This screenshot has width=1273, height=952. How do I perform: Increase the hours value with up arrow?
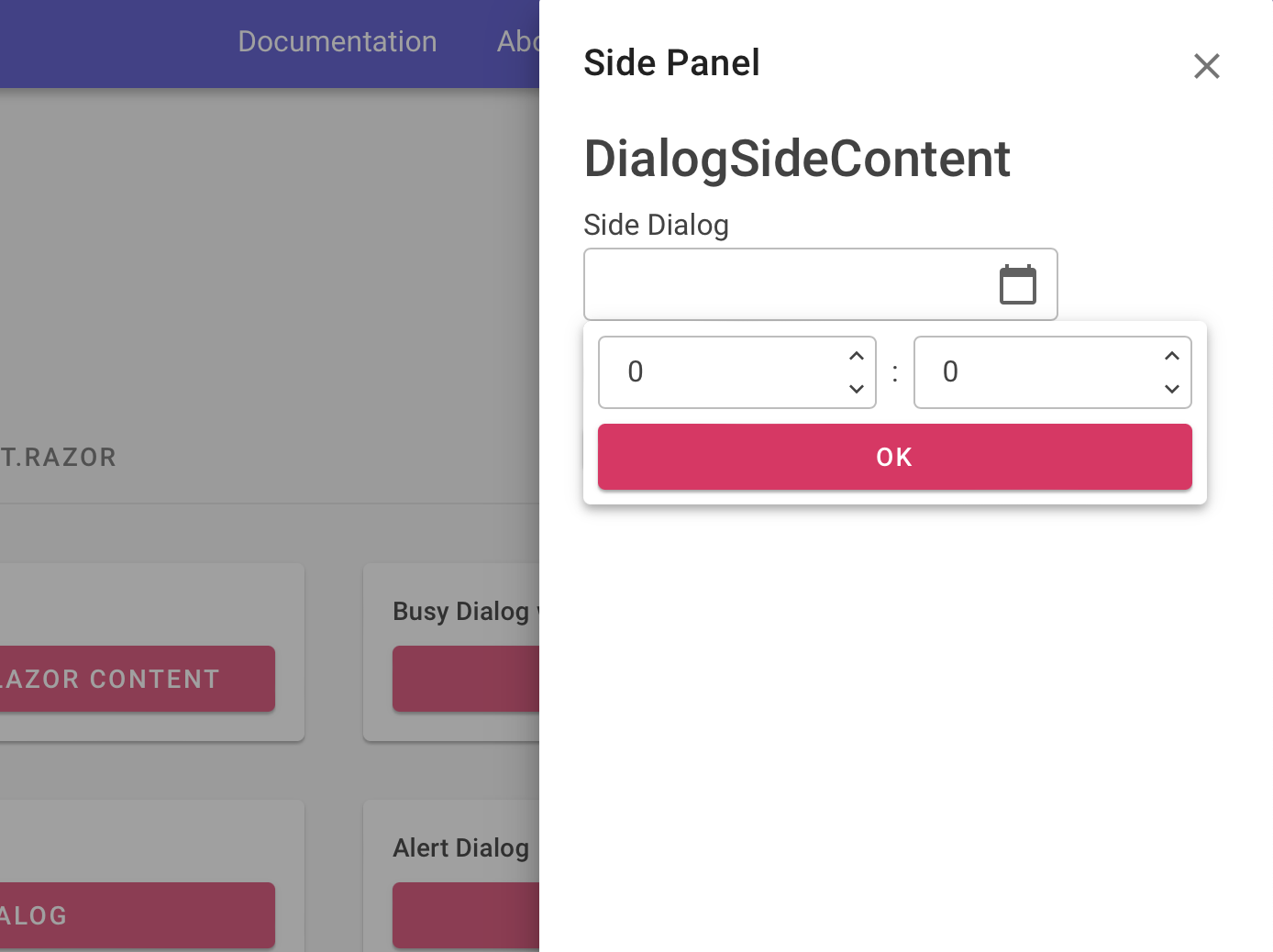857,356
